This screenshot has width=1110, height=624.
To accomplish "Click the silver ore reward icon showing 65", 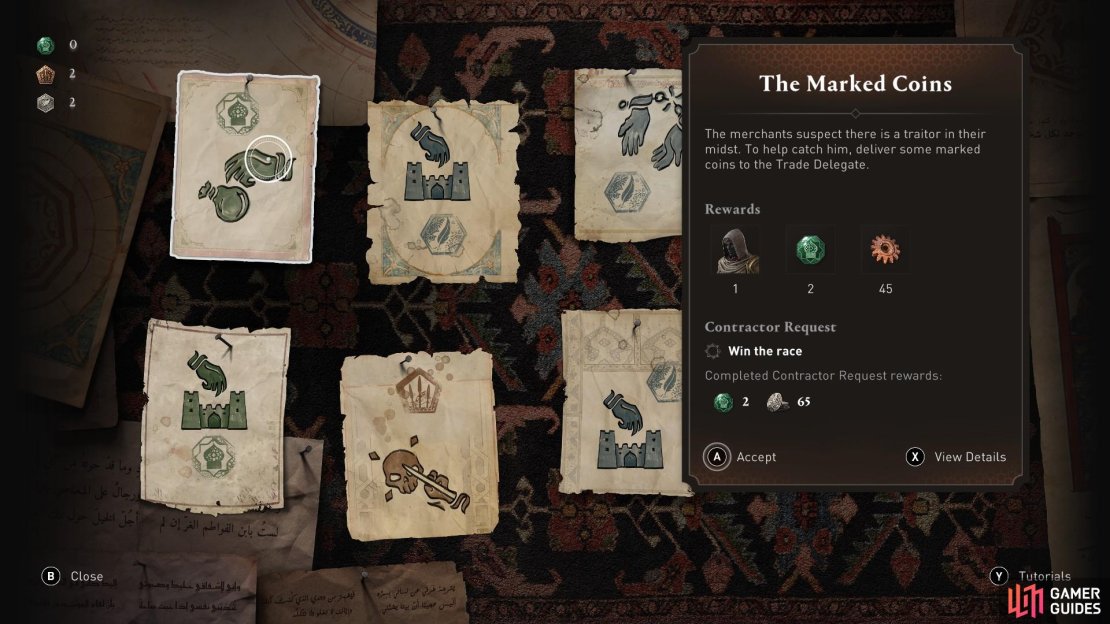I will 778,402.
